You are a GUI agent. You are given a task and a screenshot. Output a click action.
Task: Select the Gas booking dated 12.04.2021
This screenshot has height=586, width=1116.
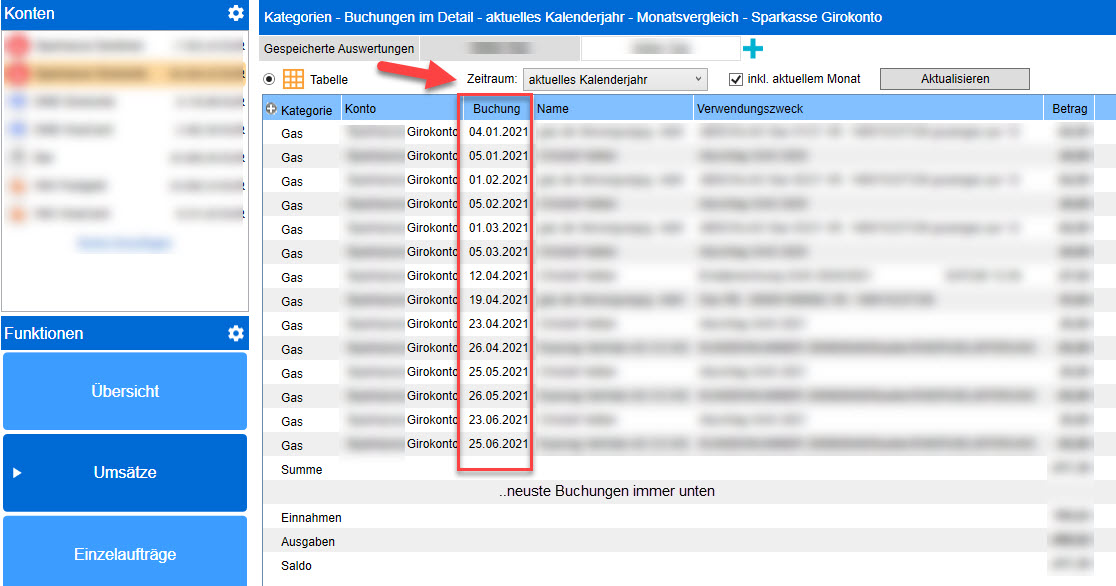point(497,276)
